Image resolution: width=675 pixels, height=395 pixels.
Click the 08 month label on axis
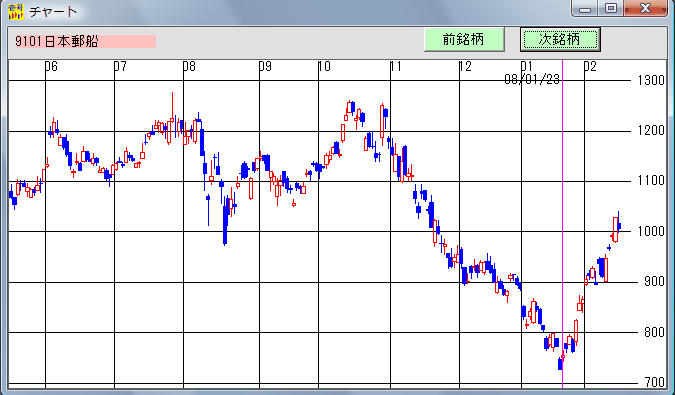click(x=189, y=66)
